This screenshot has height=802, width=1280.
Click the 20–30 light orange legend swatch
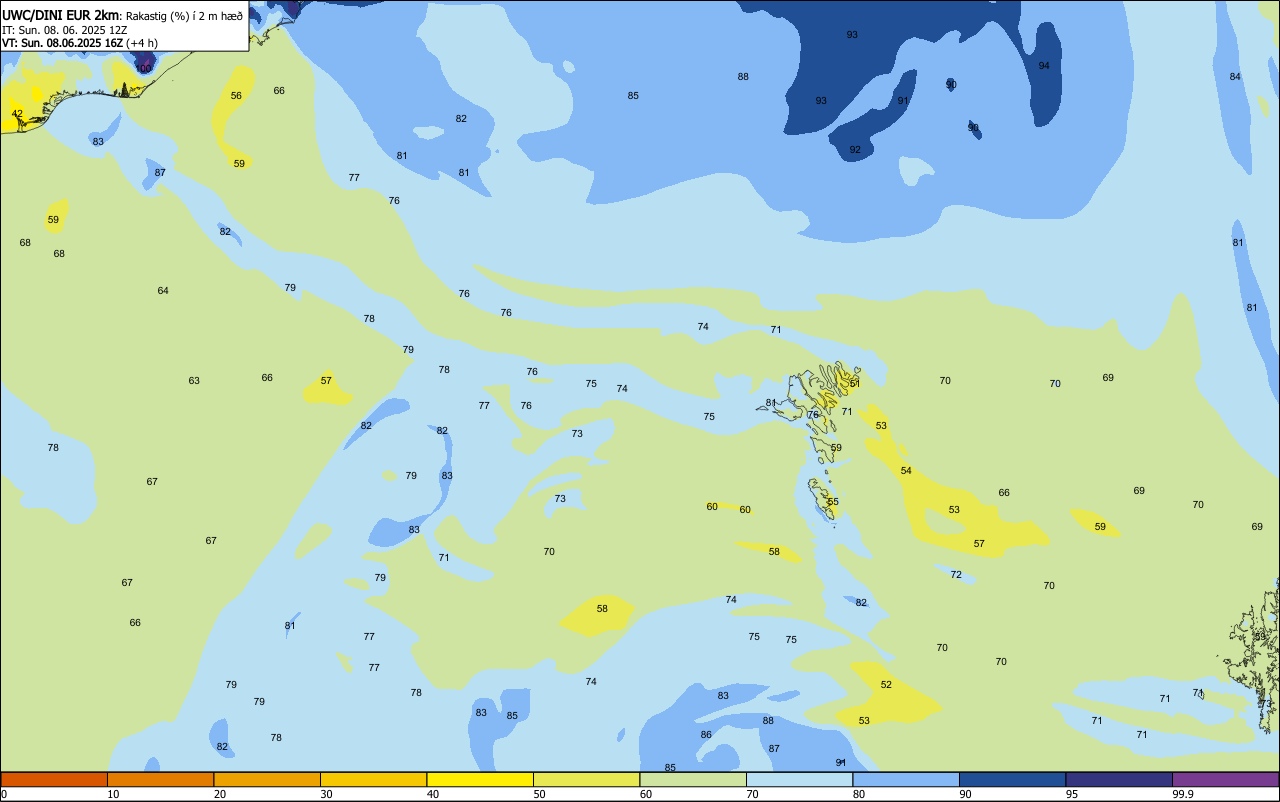tap(267, 779)
